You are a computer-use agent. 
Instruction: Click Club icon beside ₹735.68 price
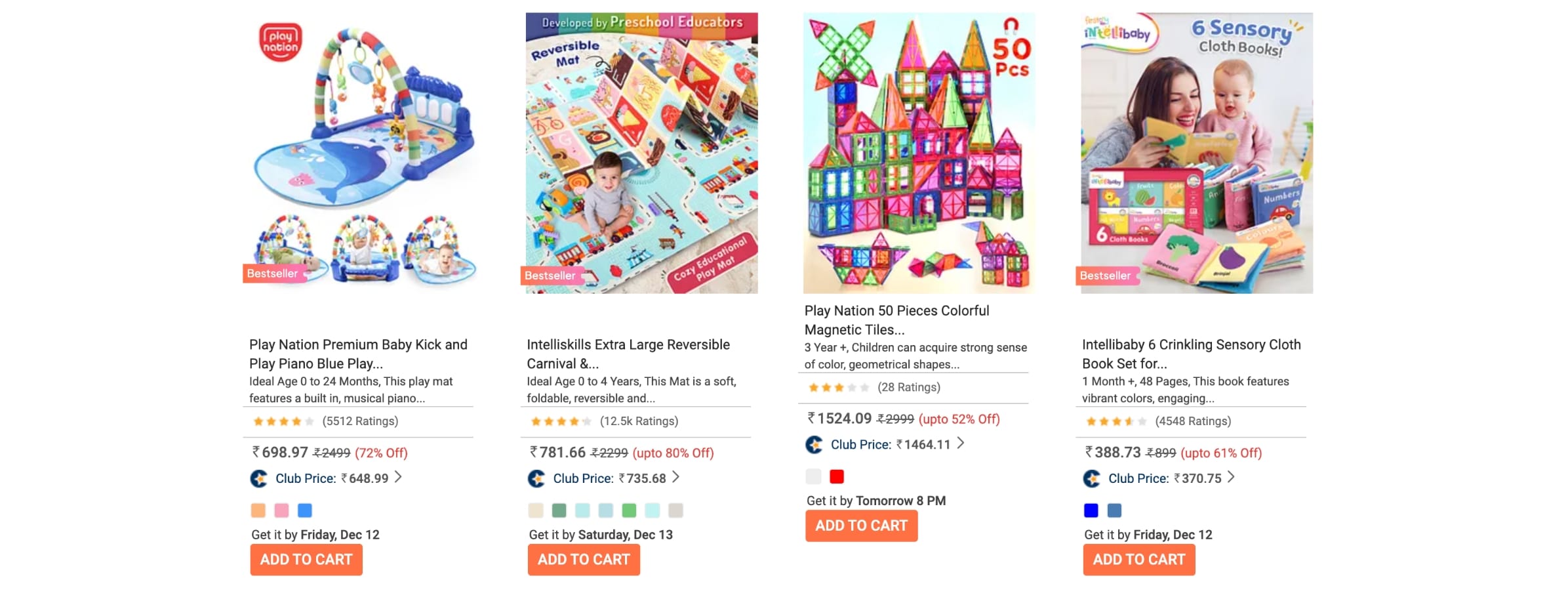tap(536, 479)
